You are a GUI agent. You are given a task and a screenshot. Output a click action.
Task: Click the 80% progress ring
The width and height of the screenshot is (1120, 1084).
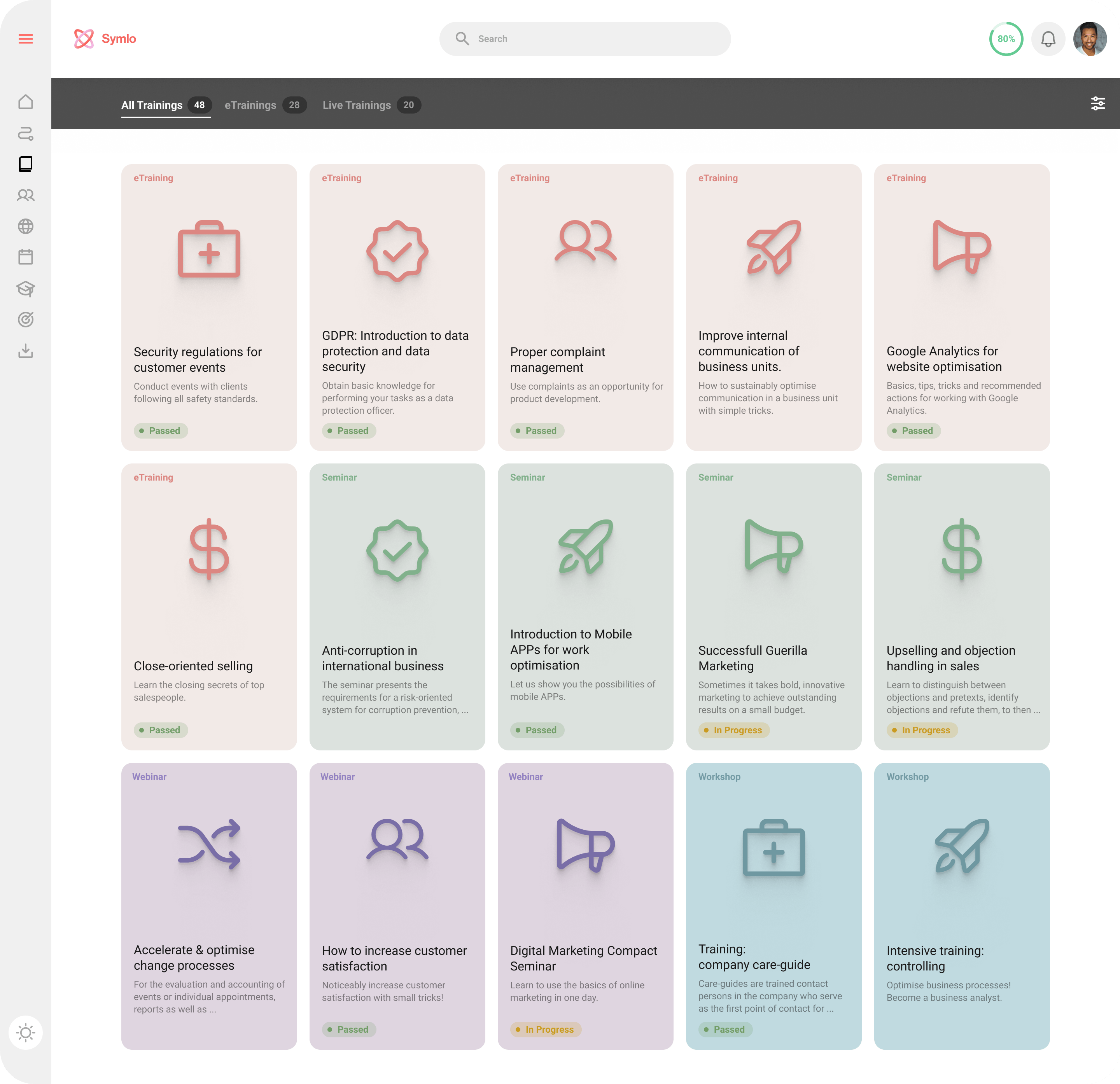(1006, 39)
